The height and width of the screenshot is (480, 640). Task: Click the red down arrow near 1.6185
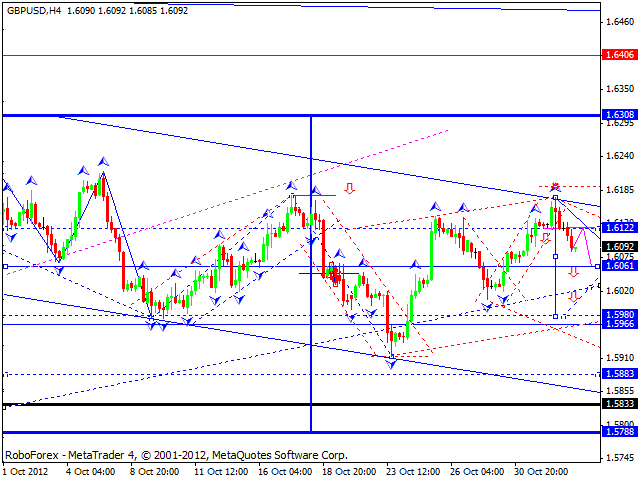[x=555, y=186]
